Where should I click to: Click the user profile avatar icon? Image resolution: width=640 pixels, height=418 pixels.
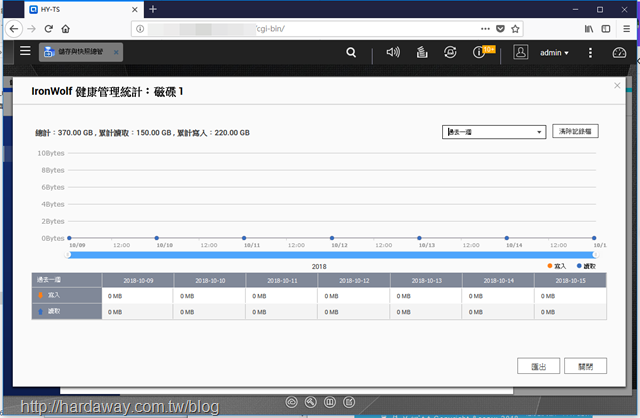(x=520, y=52)
